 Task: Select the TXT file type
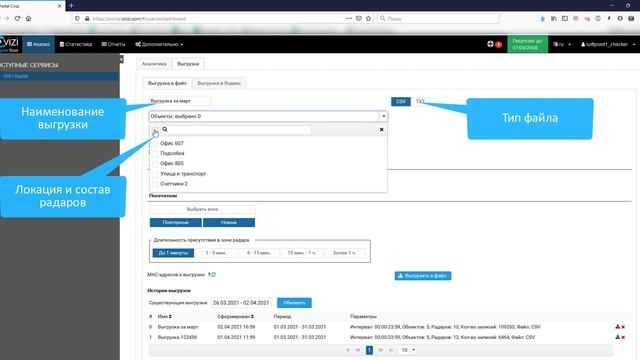pos(420,101)
